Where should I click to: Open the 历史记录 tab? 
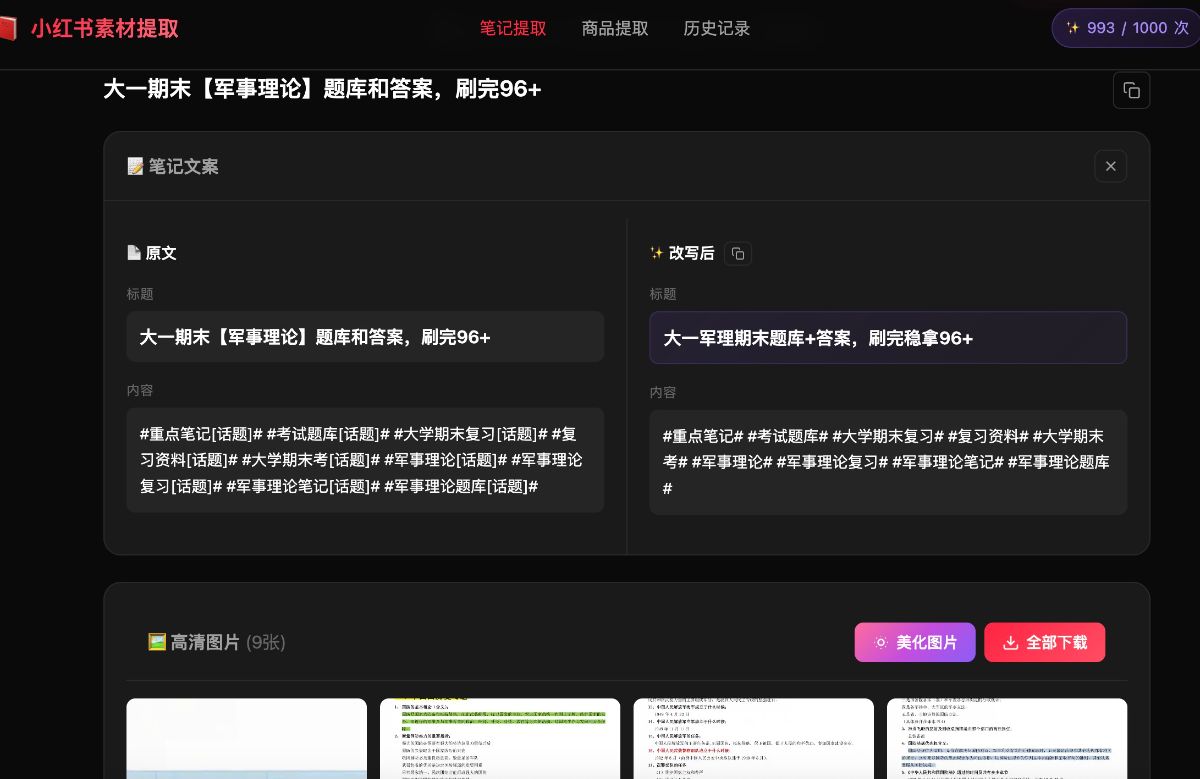tap(716, 28)
